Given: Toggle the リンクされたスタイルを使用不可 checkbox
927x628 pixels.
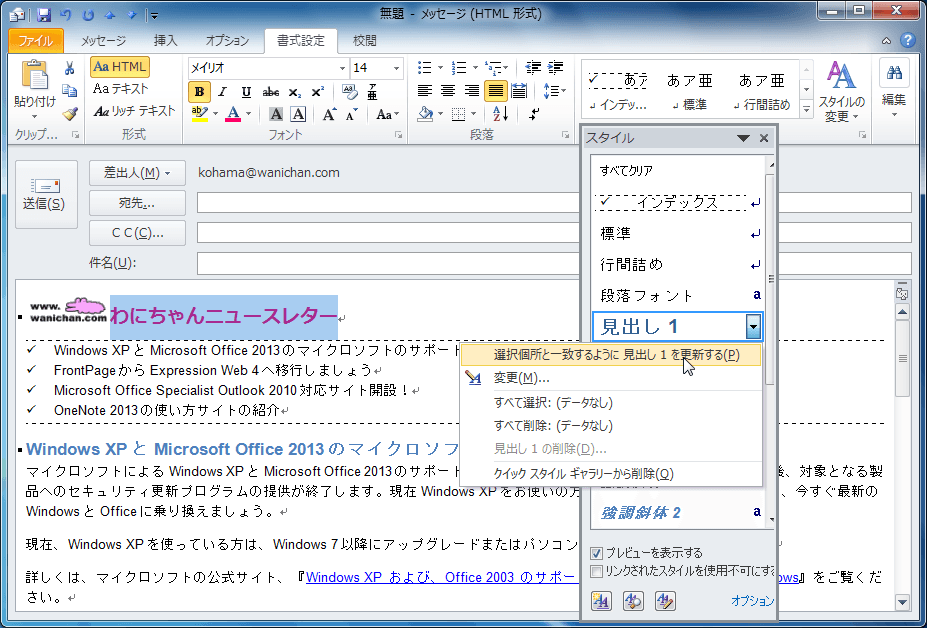Looking at the screenshot, I should (x=597, y=571).
